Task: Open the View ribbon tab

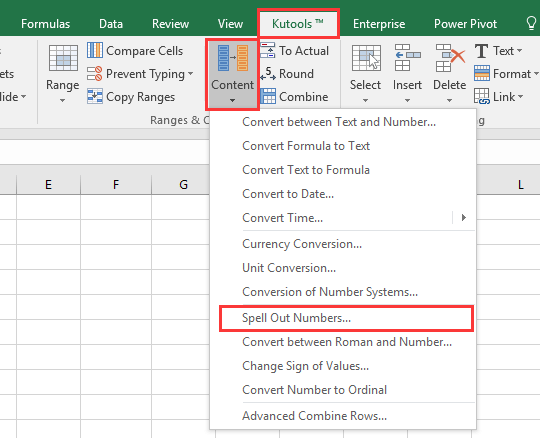Action: 230,24
